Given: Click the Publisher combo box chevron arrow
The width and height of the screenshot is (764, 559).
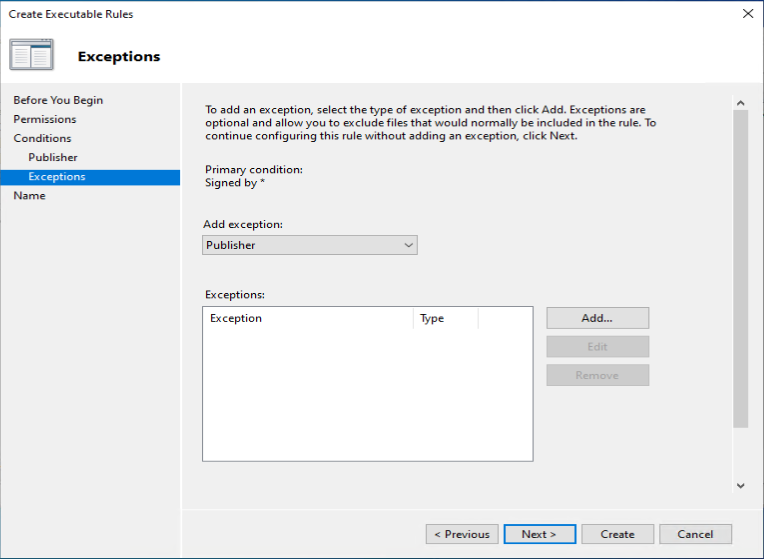Looking at the screenshot, I should (408, 245).
